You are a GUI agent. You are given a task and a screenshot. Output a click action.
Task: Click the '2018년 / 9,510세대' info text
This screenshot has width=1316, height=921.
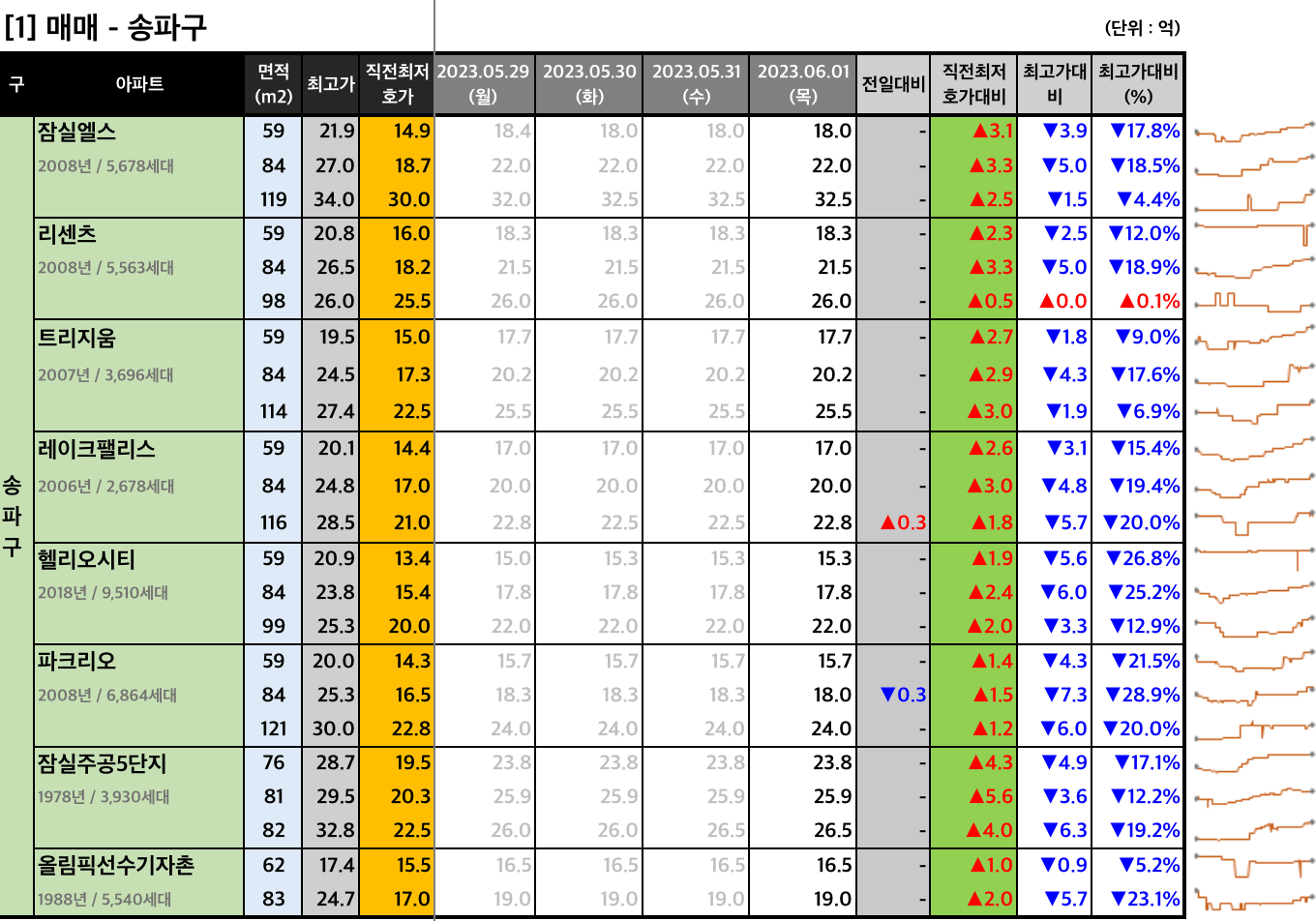click(x=103, y=593)
